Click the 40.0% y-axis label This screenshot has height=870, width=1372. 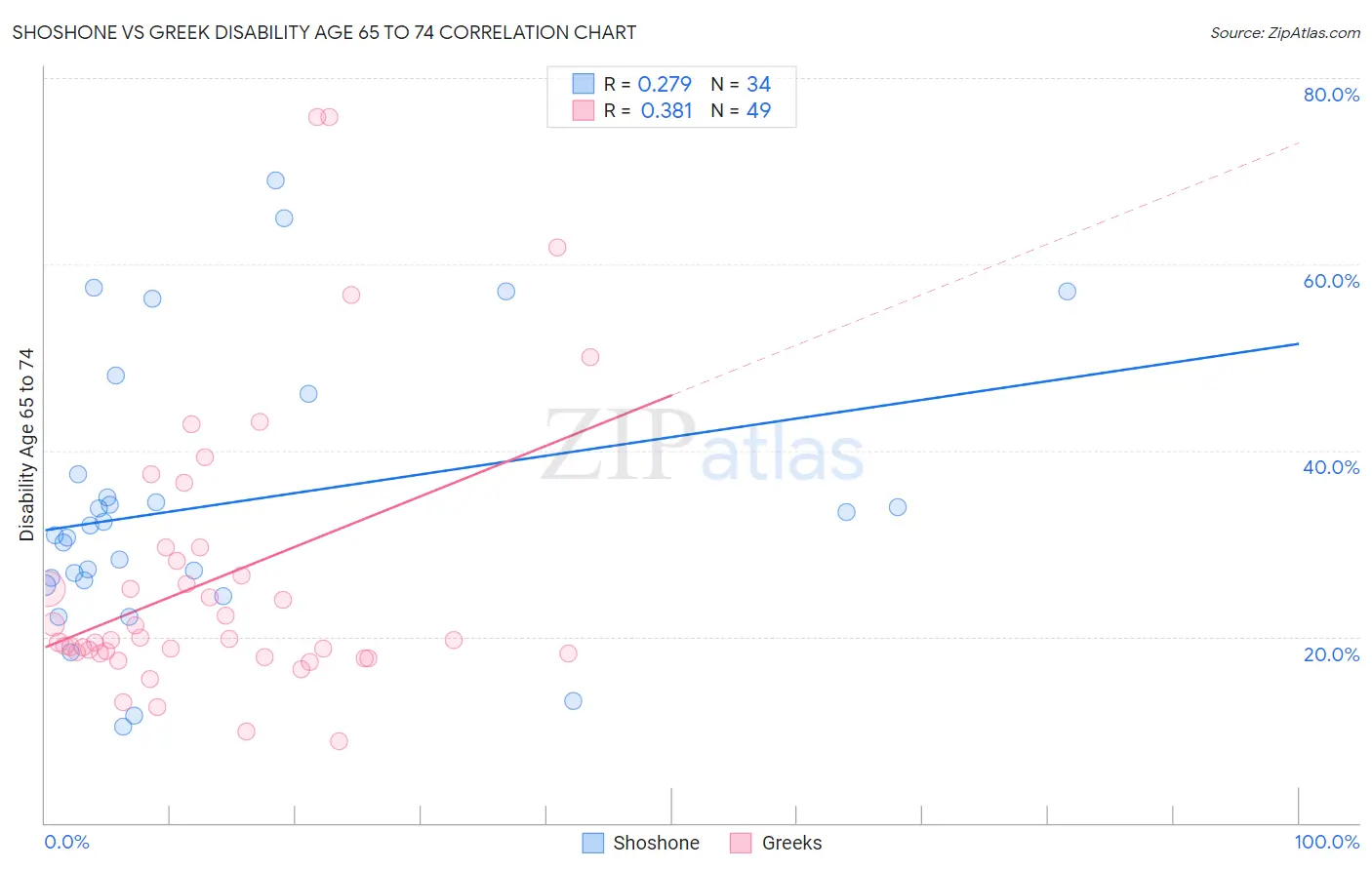pyautogui.click(x=1331, y=467)
